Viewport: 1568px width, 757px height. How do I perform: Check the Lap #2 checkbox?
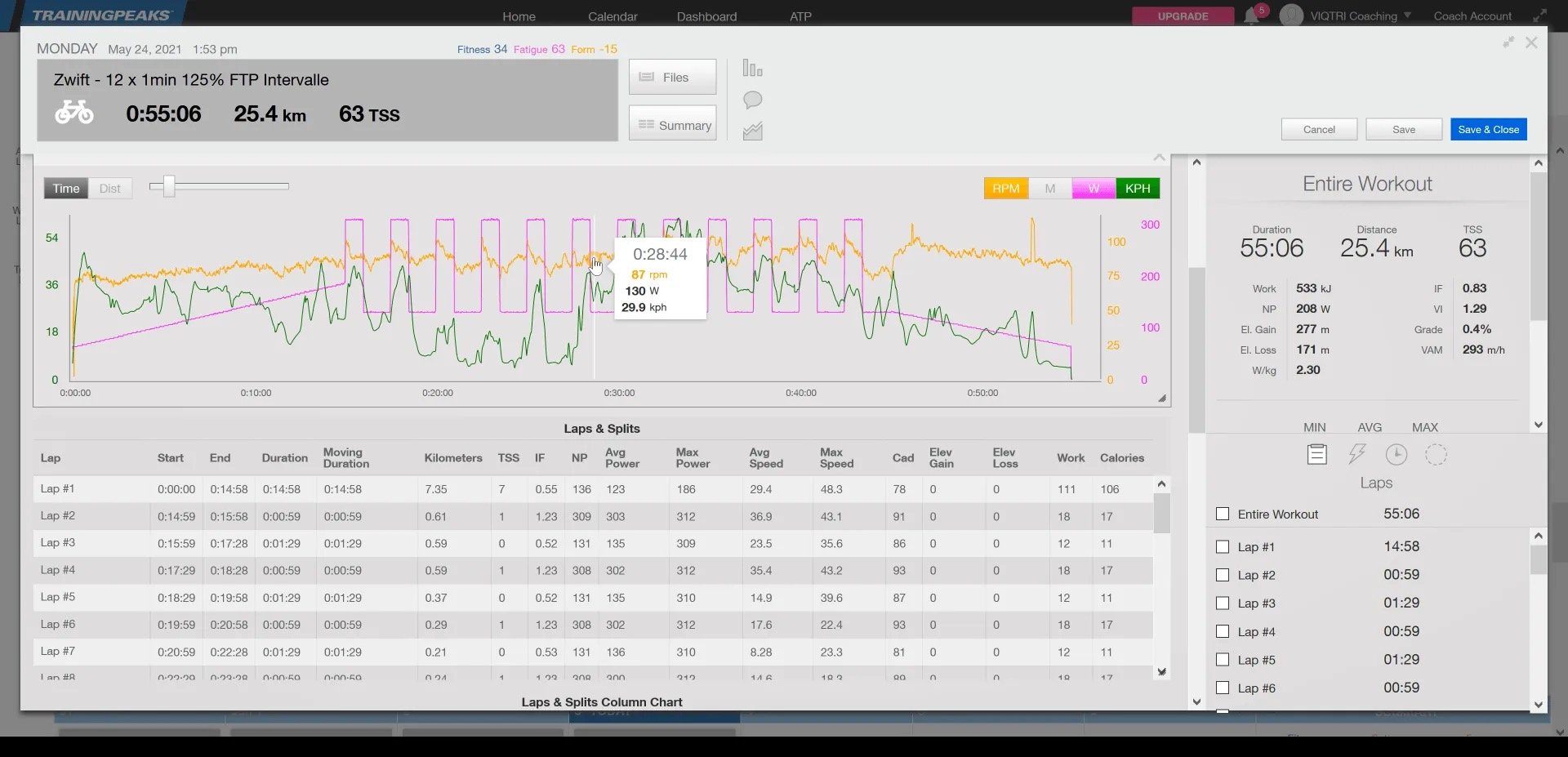click(x=1223, y=575)
